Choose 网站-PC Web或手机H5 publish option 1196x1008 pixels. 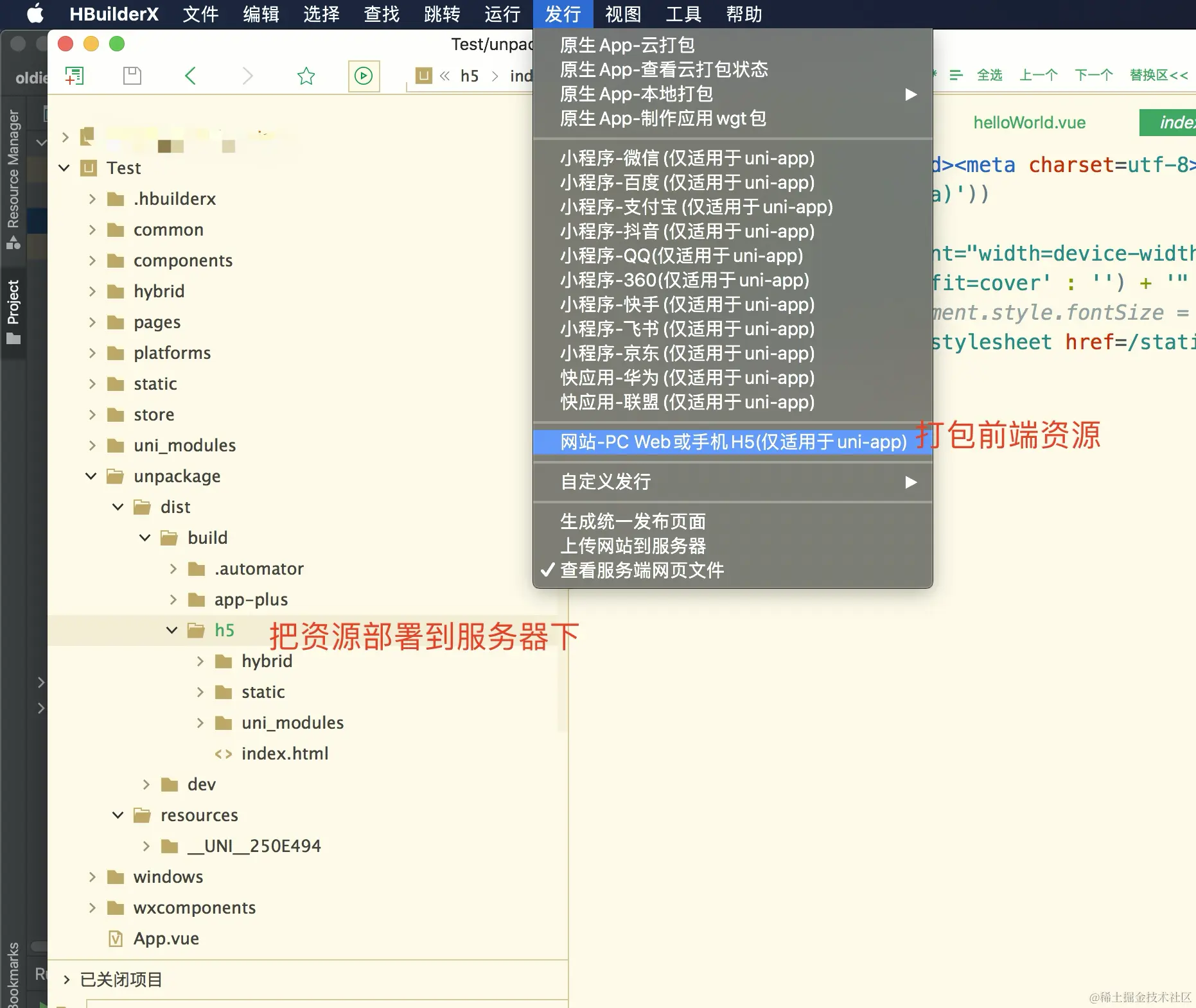click(x=732, y=442)
